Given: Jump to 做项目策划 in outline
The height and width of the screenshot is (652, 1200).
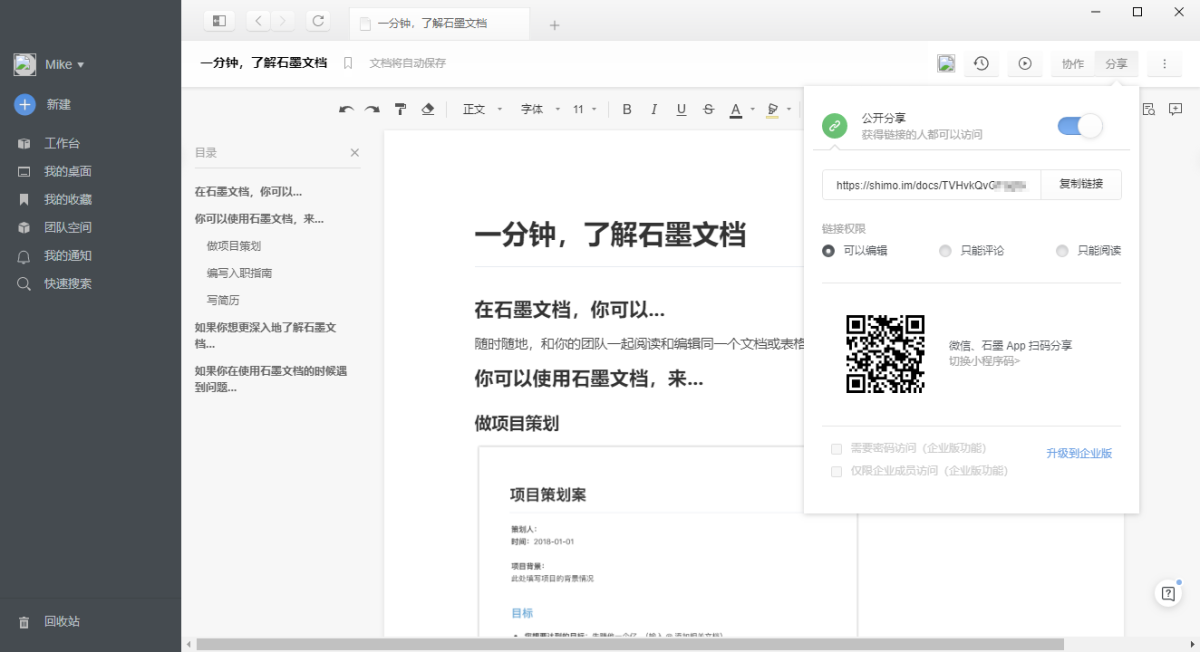Looking at the screenshot, I should click(234, 246).
